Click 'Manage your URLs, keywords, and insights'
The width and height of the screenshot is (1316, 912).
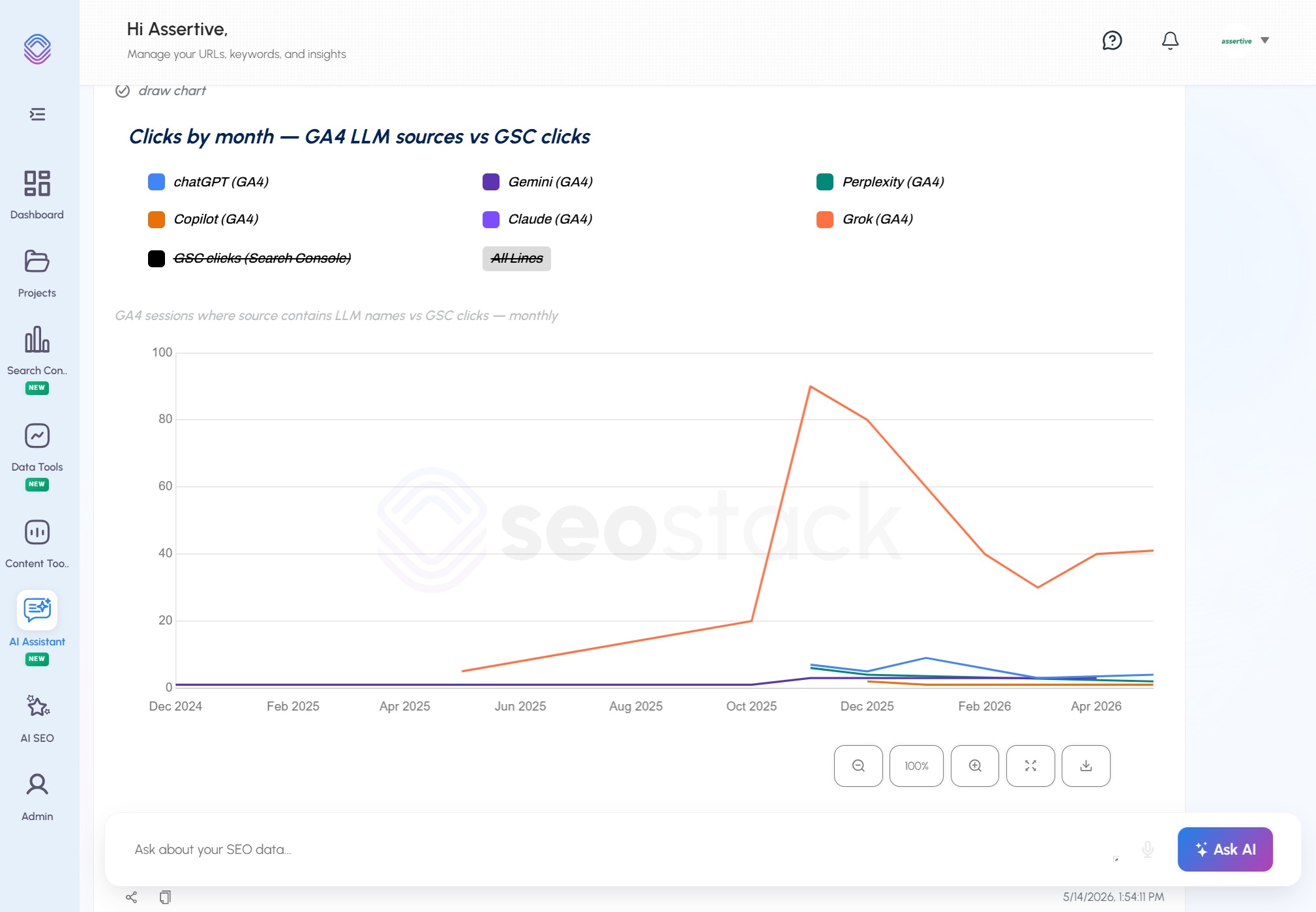click(x=237, y=54)
